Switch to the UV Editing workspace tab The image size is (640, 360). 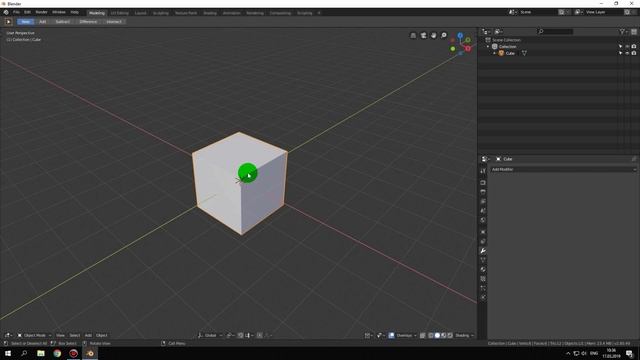pyautogui.click(x=120, y=13)
